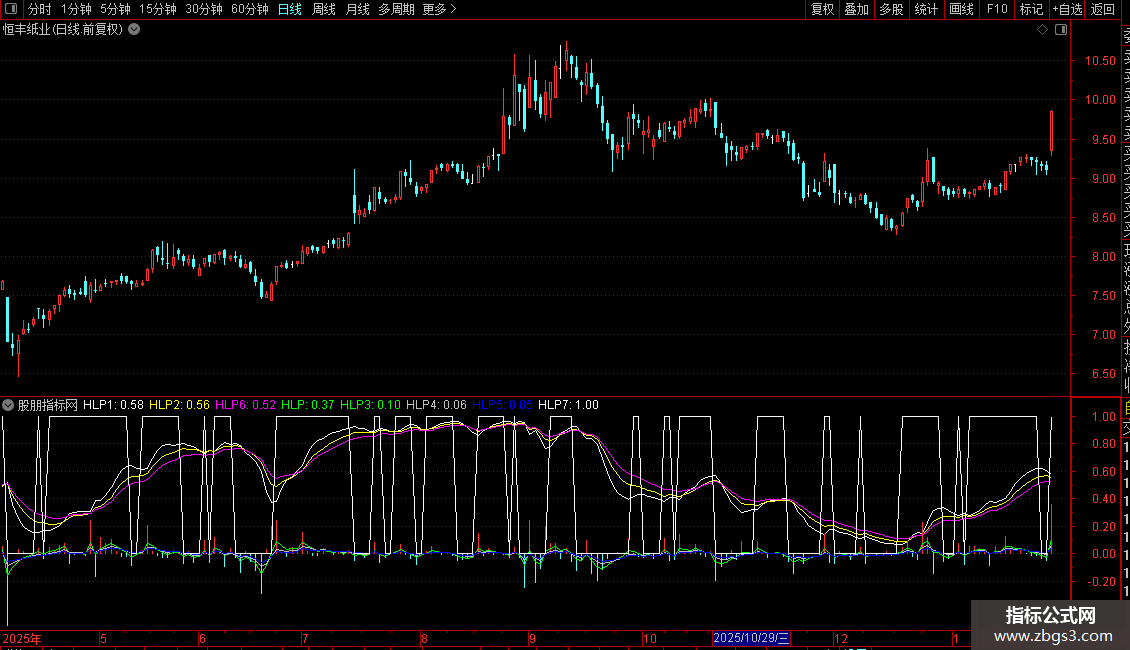The height and width of the screenshot is (650, 1130).
Task: Switch to 分时 intraday tab
Action: pyautogui.click(x=40, y=10)
